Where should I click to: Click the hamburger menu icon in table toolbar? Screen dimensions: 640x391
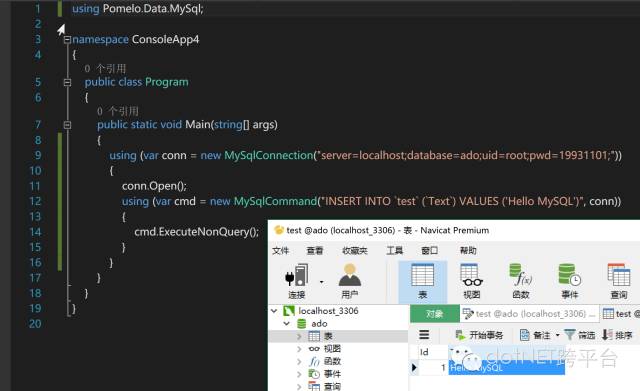coord(424,335)
